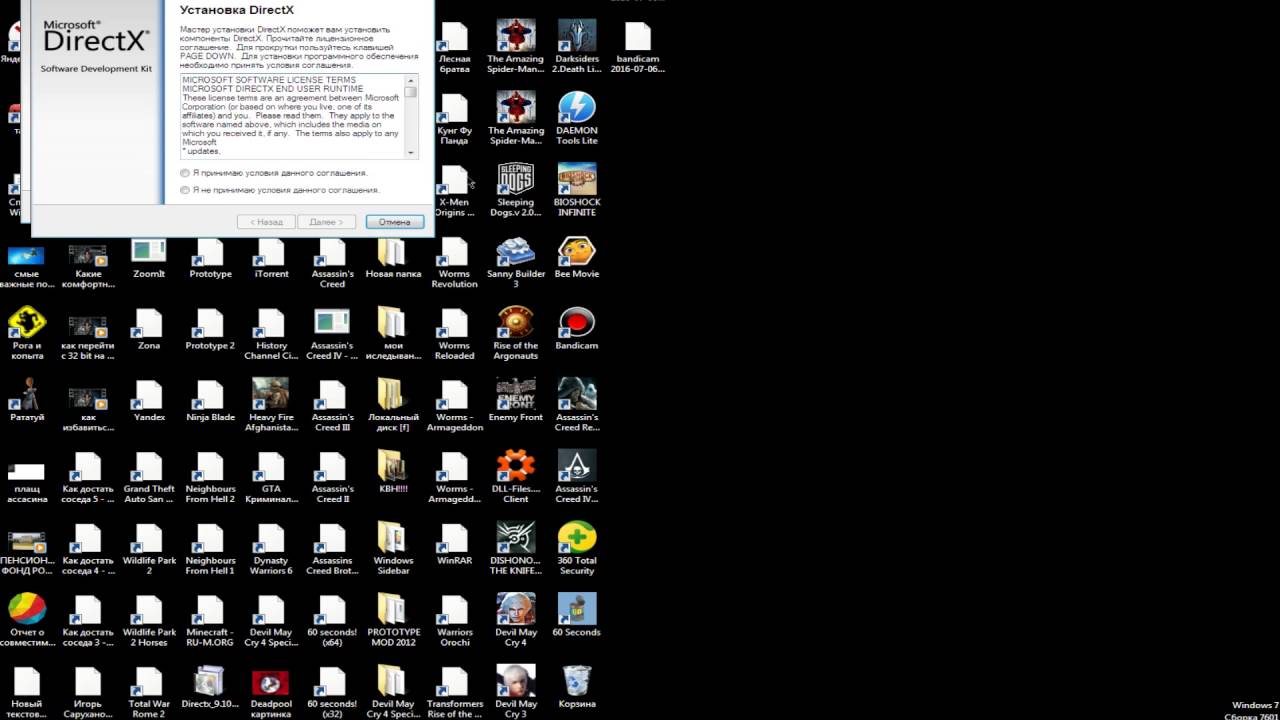Select the Yandex shortcut
This screenshot has width=1280, height=720.
pyautogui.click(x=149, y=400)
